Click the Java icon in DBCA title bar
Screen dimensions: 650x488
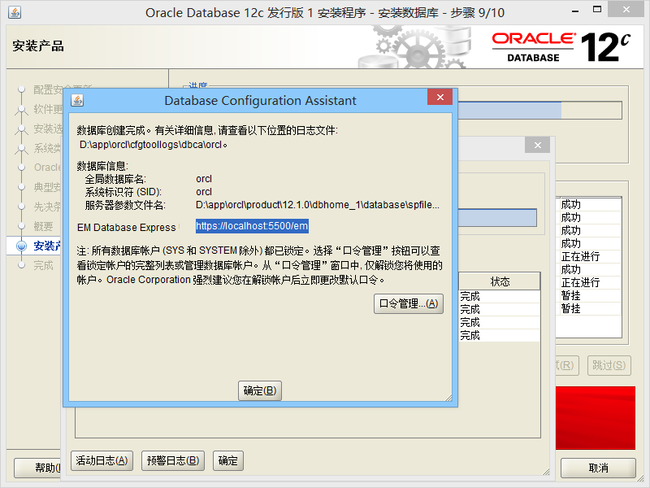(77, 100)
